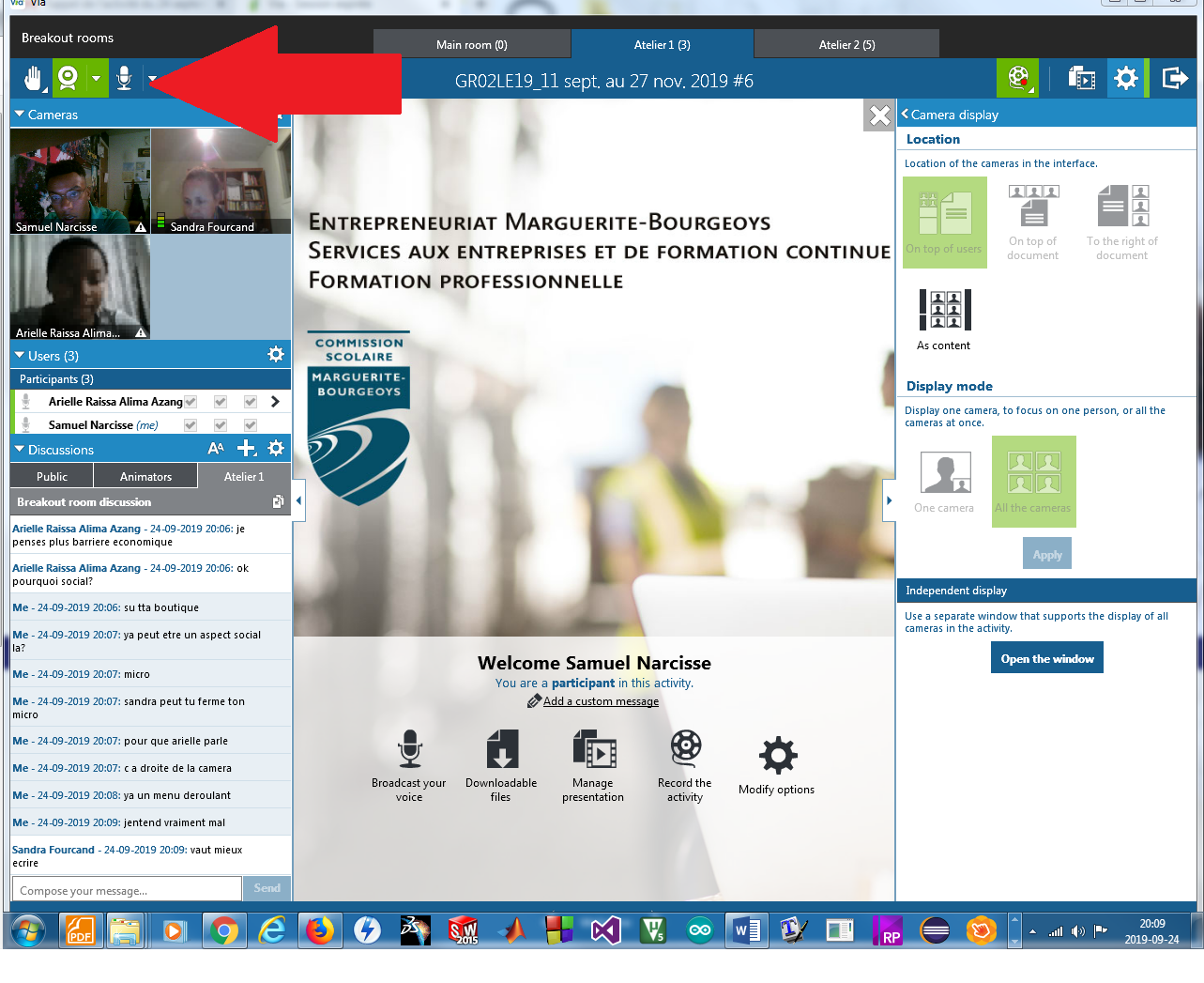Collapse the Users (3) panel
The height and width of the screenshot is (983, 1204).
(x=20, y=356)
